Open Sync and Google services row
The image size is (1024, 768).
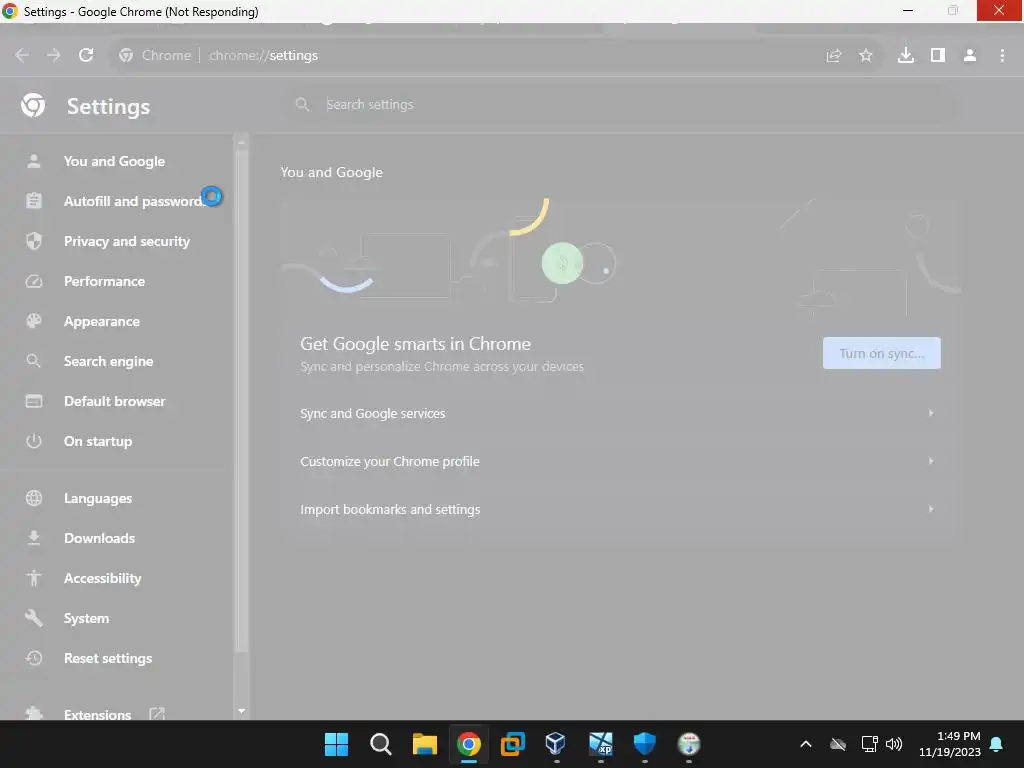620,413
